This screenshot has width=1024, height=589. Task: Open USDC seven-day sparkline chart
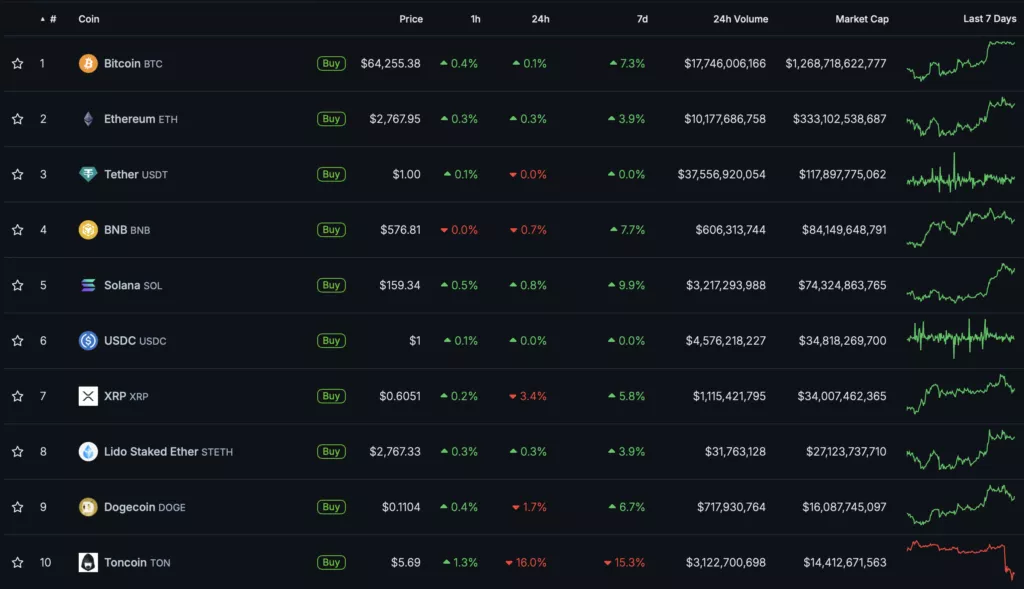pos(960,338)
